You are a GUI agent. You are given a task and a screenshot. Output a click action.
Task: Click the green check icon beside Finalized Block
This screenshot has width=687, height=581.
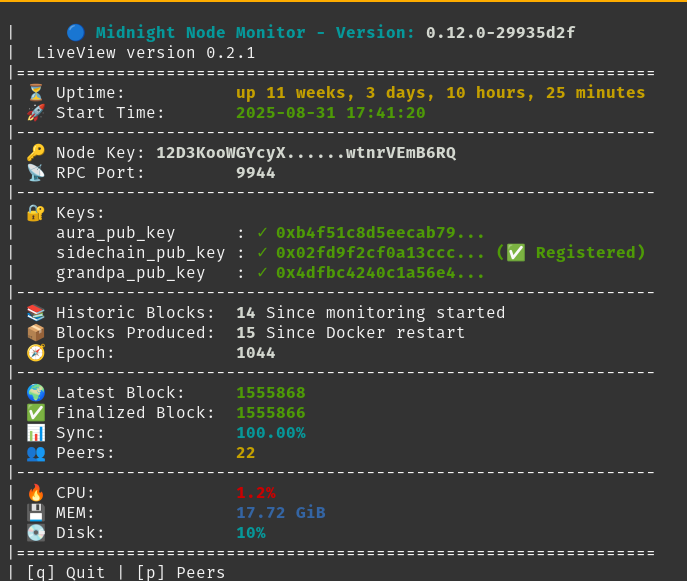pyautogui.click(x=36, y=413)
